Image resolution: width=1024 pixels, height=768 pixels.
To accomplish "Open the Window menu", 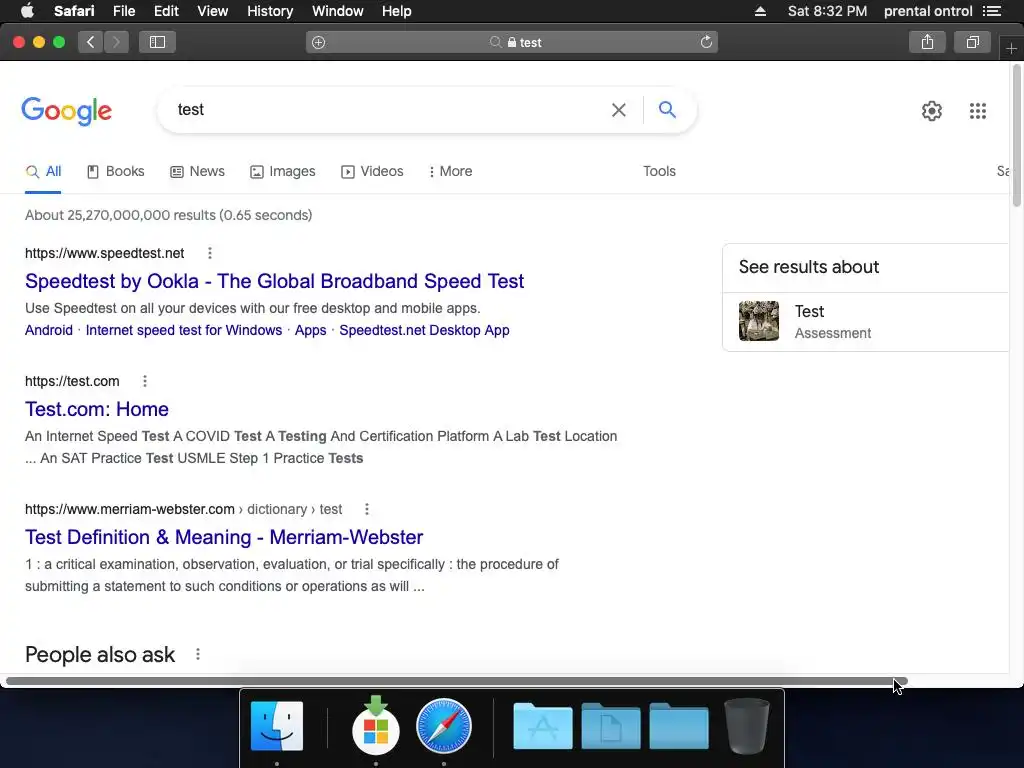I will click(x=338, y=11).
